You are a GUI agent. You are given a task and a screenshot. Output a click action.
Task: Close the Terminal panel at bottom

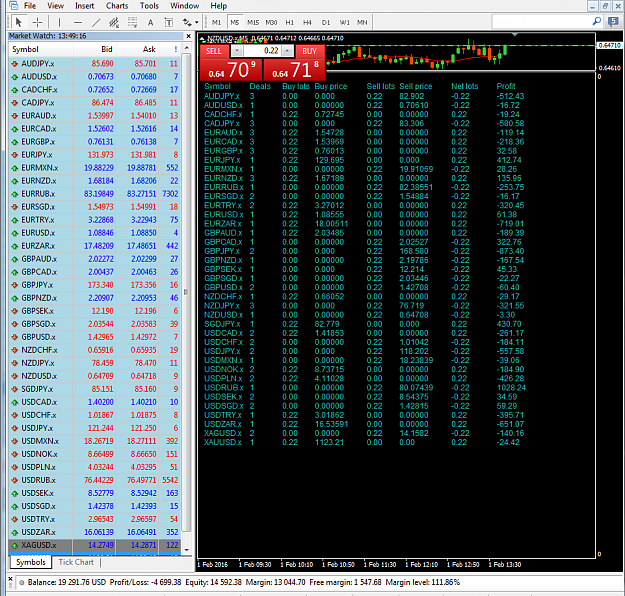10,579
